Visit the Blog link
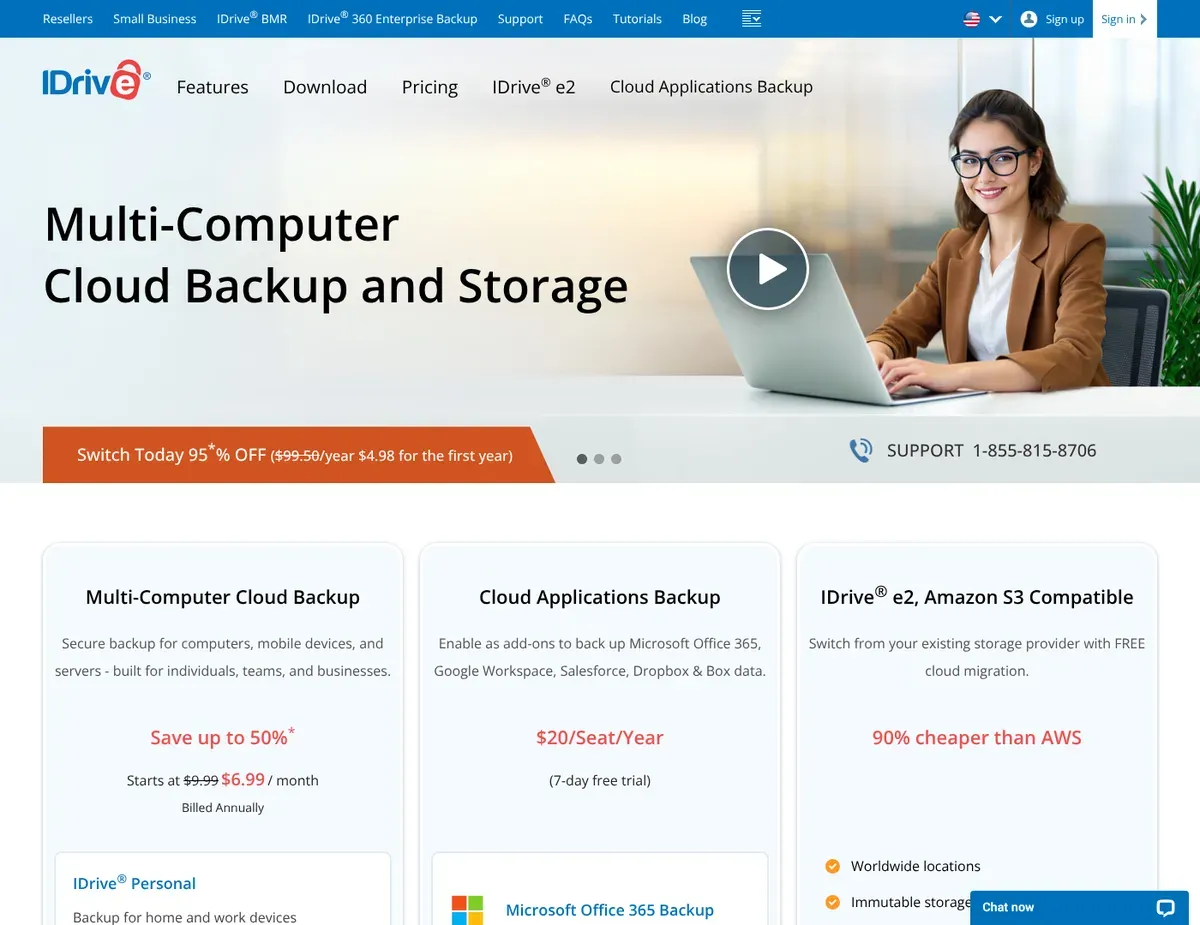1200x925 pixels. pyautogui.click(x=694, y=19)
